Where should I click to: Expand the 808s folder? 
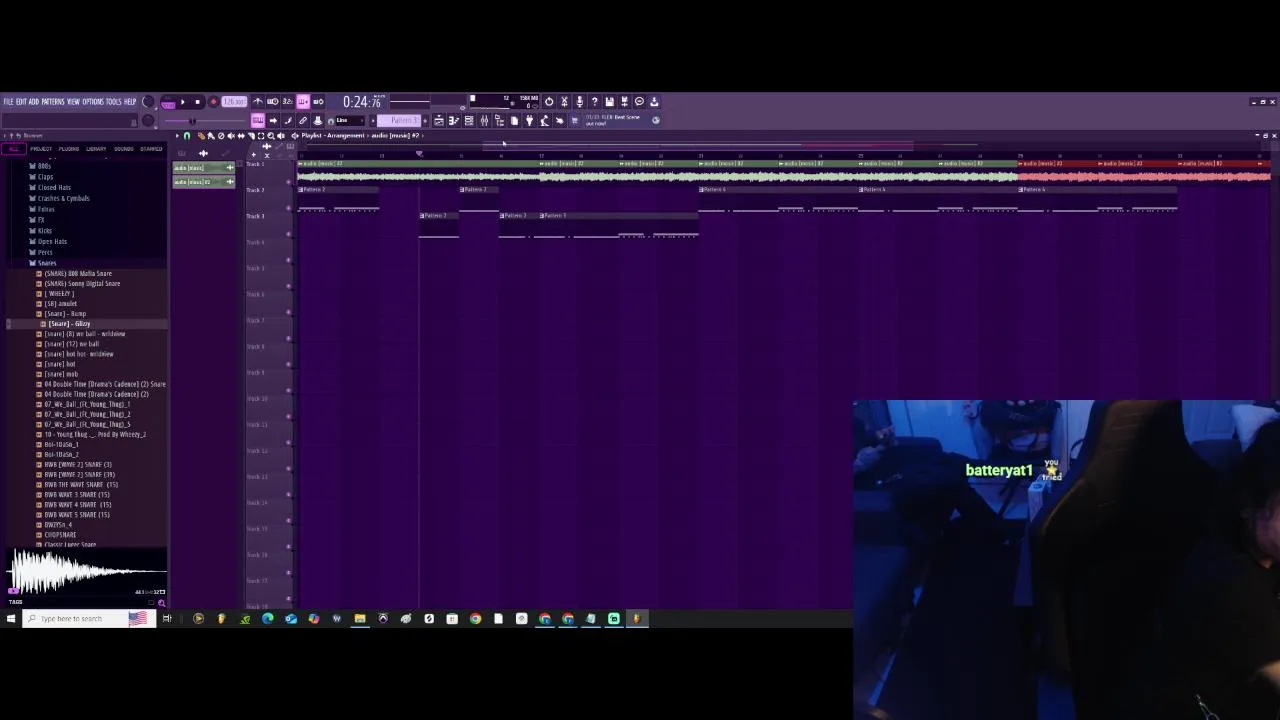(x=44, y=166)
